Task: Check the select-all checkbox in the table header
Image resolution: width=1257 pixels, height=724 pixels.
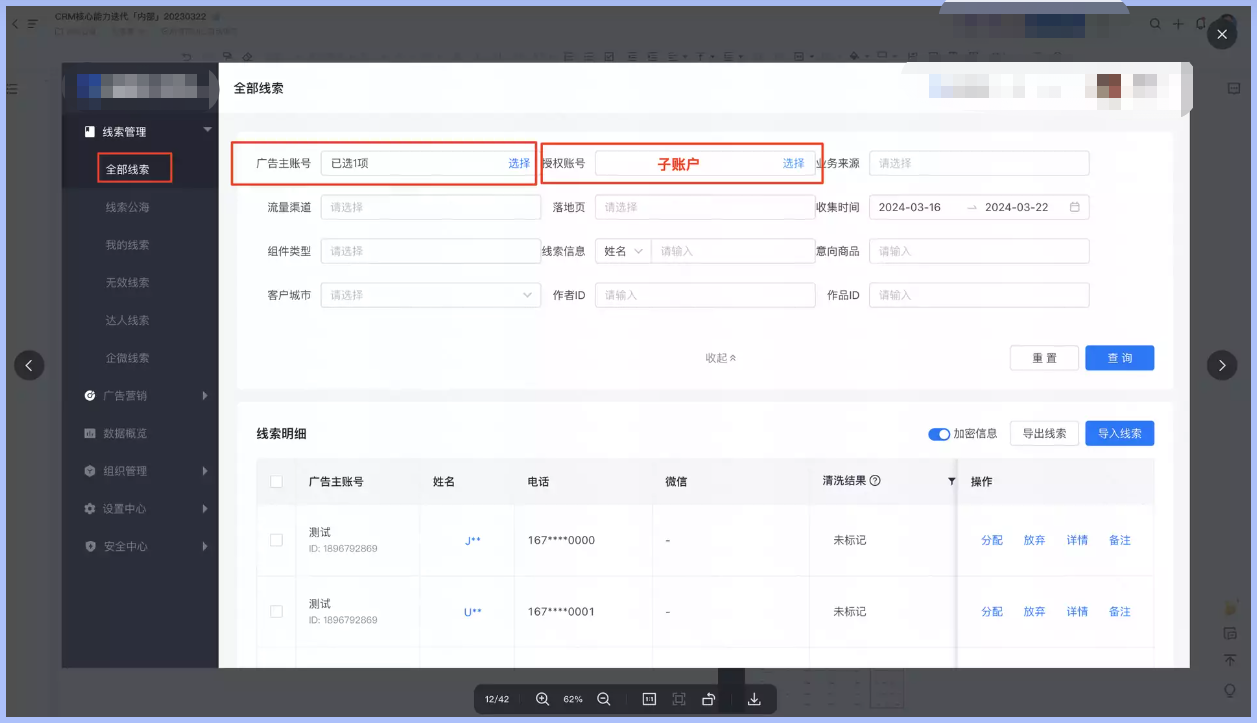Action: (276, 481)
